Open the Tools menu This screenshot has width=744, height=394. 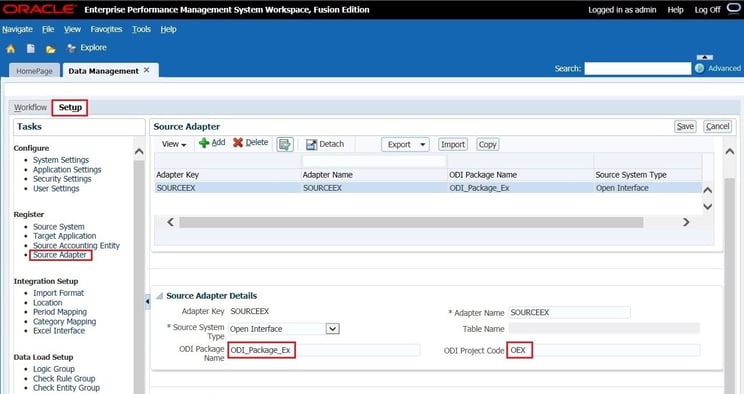(141, 29)
